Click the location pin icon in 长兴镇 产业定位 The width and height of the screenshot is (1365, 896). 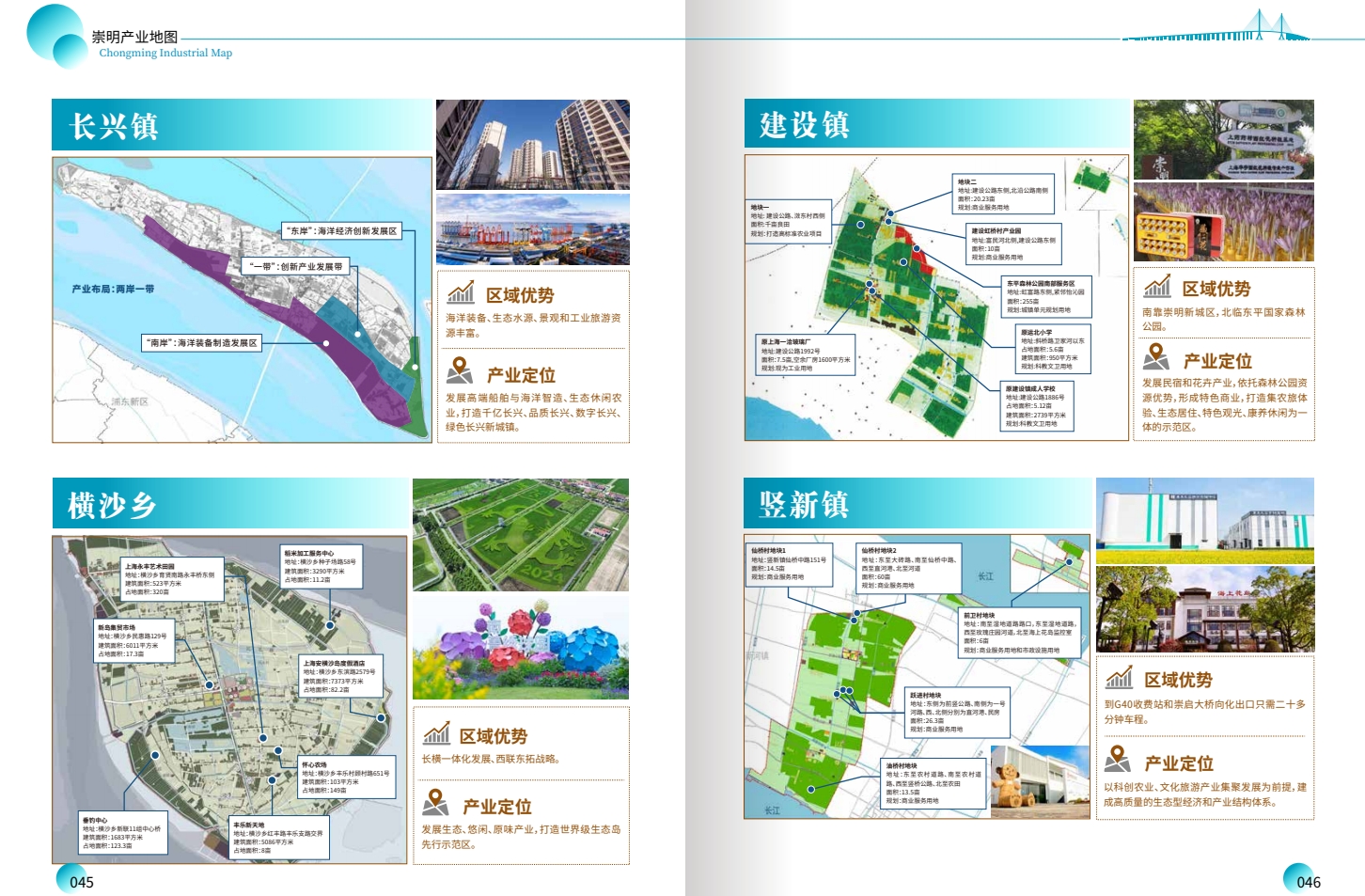pos(459,370)
